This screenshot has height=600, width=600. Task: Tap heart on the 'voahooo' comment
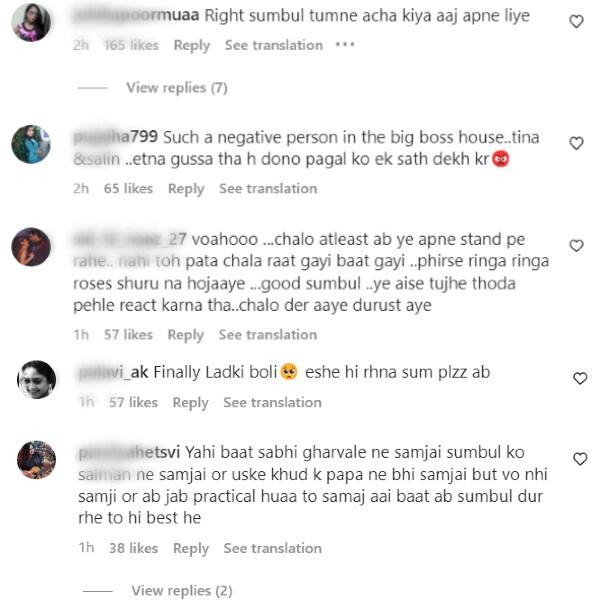point(576,245)
